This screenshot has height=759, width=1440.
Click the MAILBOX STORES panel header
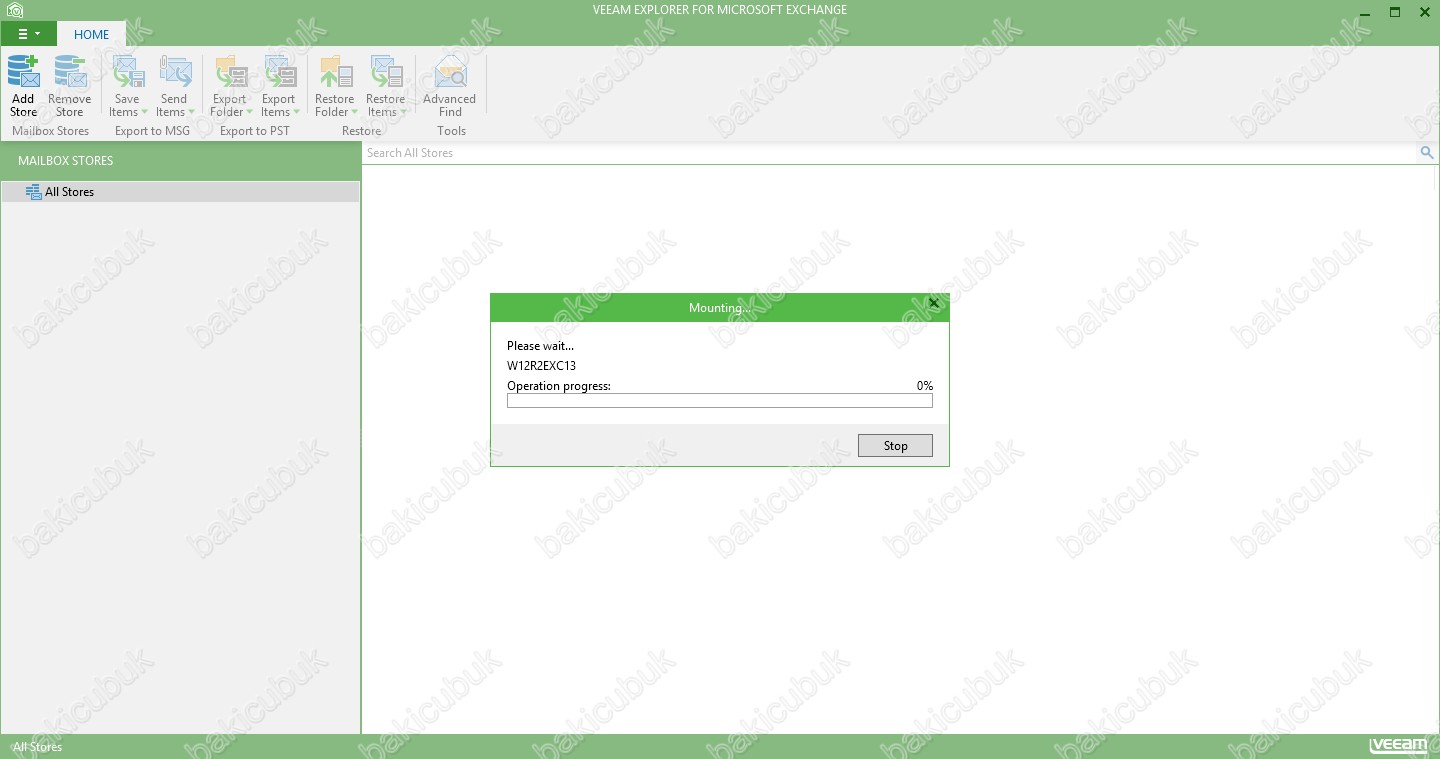(x=180, y=160)
